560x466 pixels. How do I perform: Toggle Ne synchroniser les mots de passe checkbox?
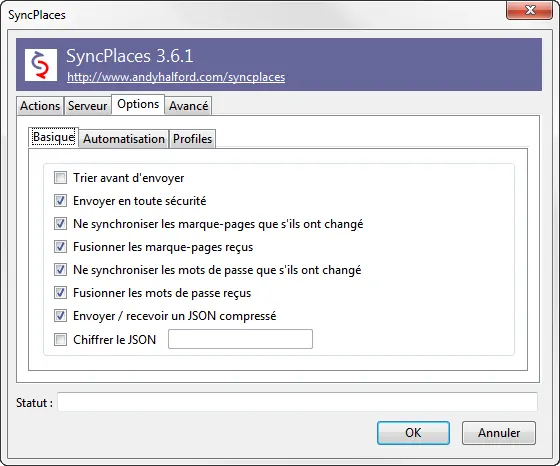(60, 270)
